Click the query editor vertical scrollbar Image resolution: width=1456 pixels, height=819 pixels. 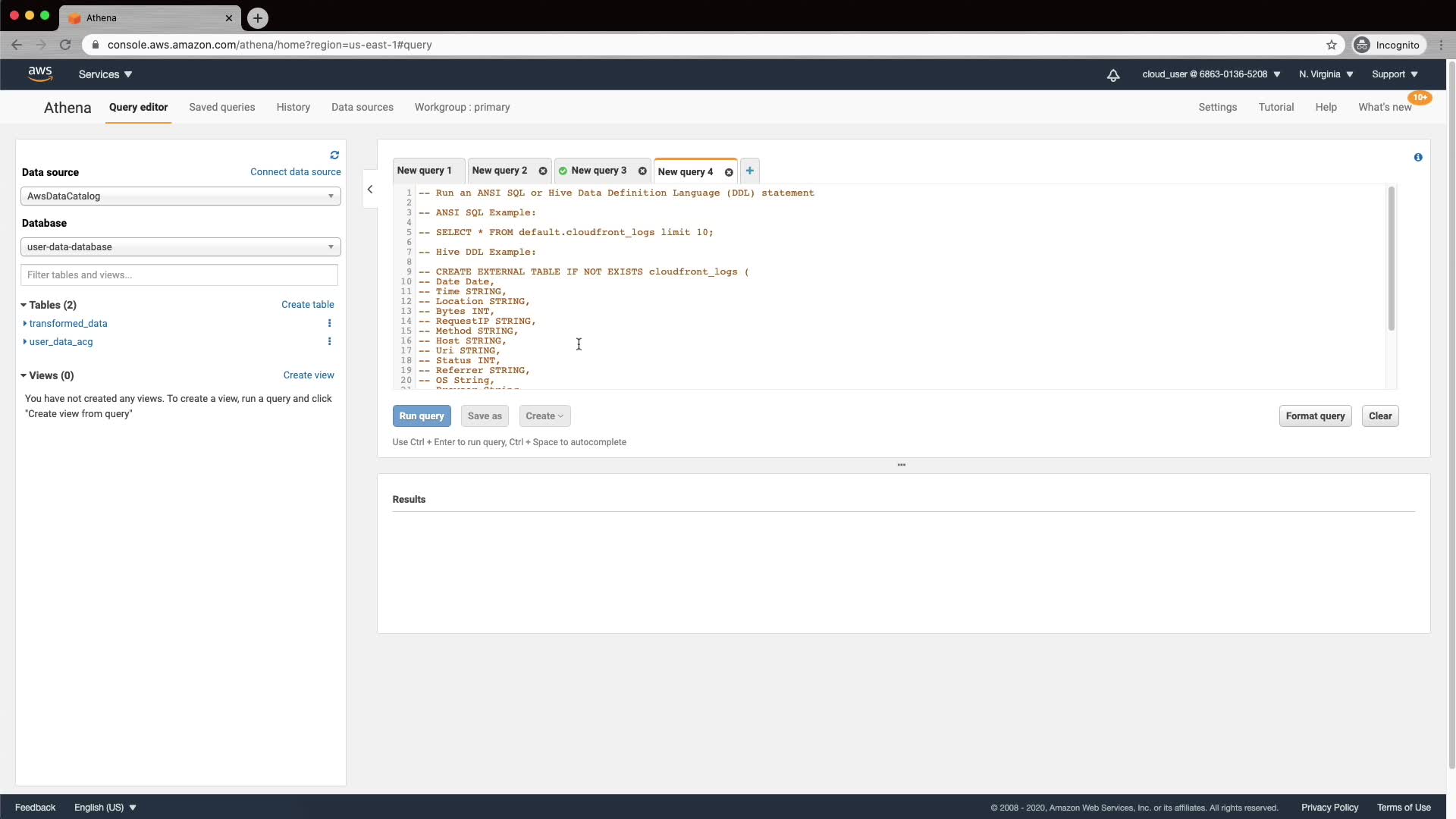coord(1391,258)
